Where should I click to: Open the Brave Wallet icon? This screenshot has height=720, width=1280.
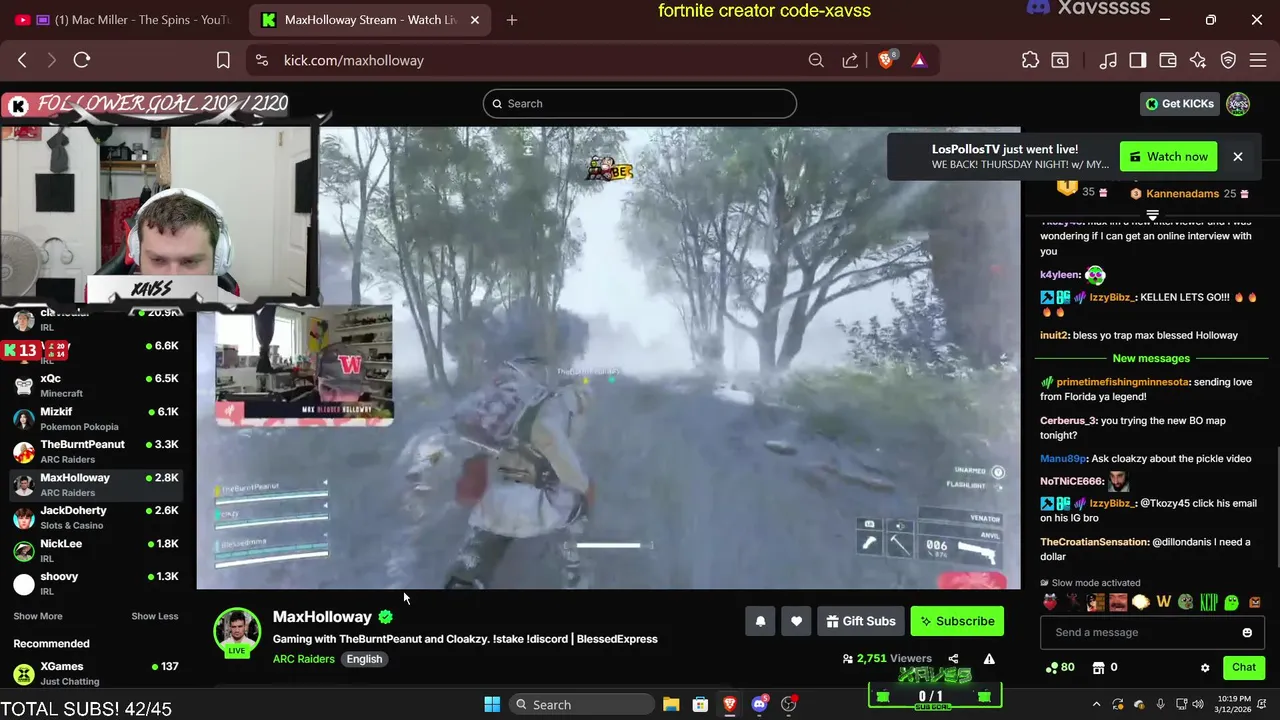1167,60
